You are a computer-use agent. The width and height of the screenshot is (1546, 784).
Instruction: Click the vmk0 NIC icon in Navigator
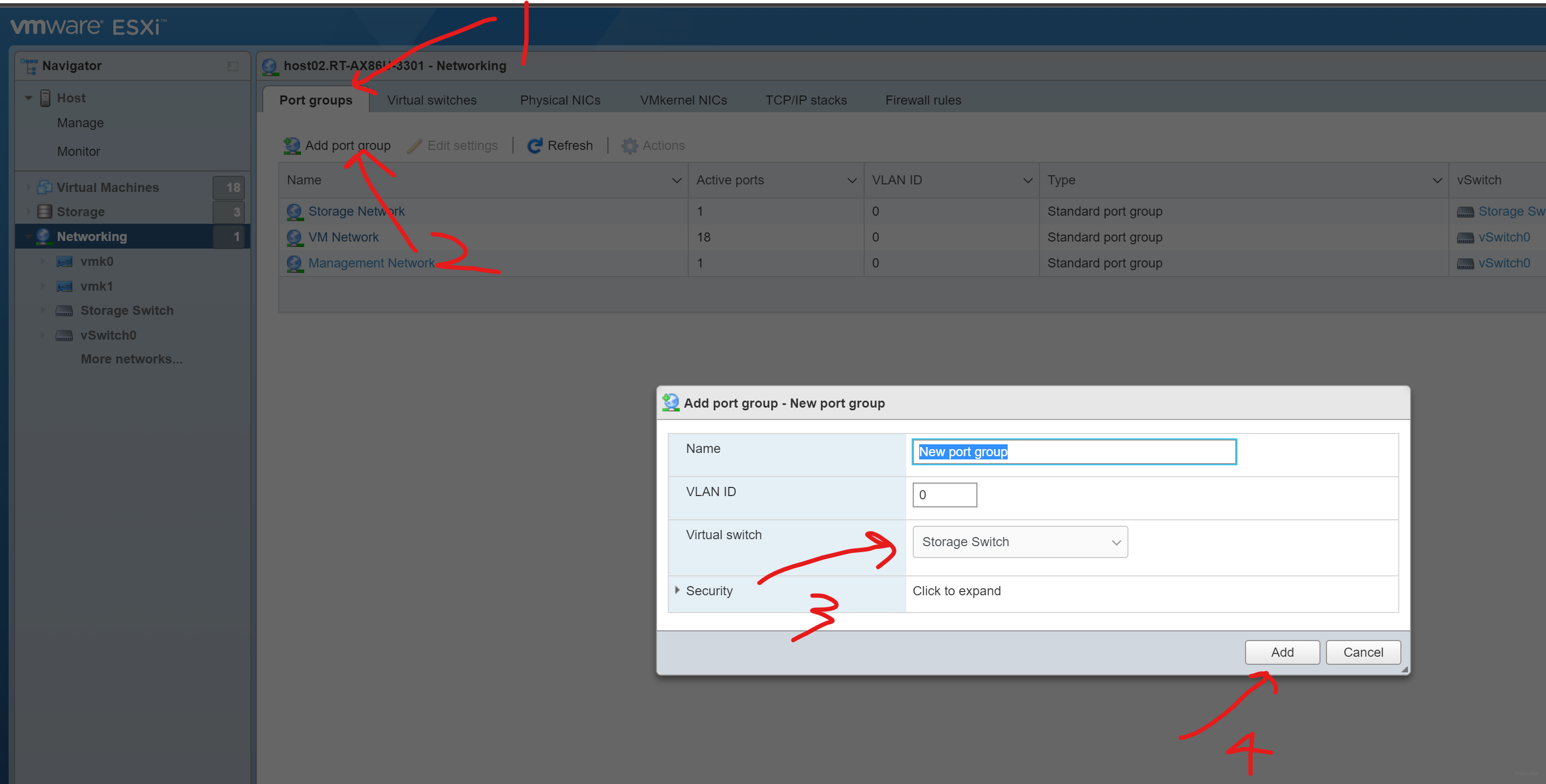point(64,262)
